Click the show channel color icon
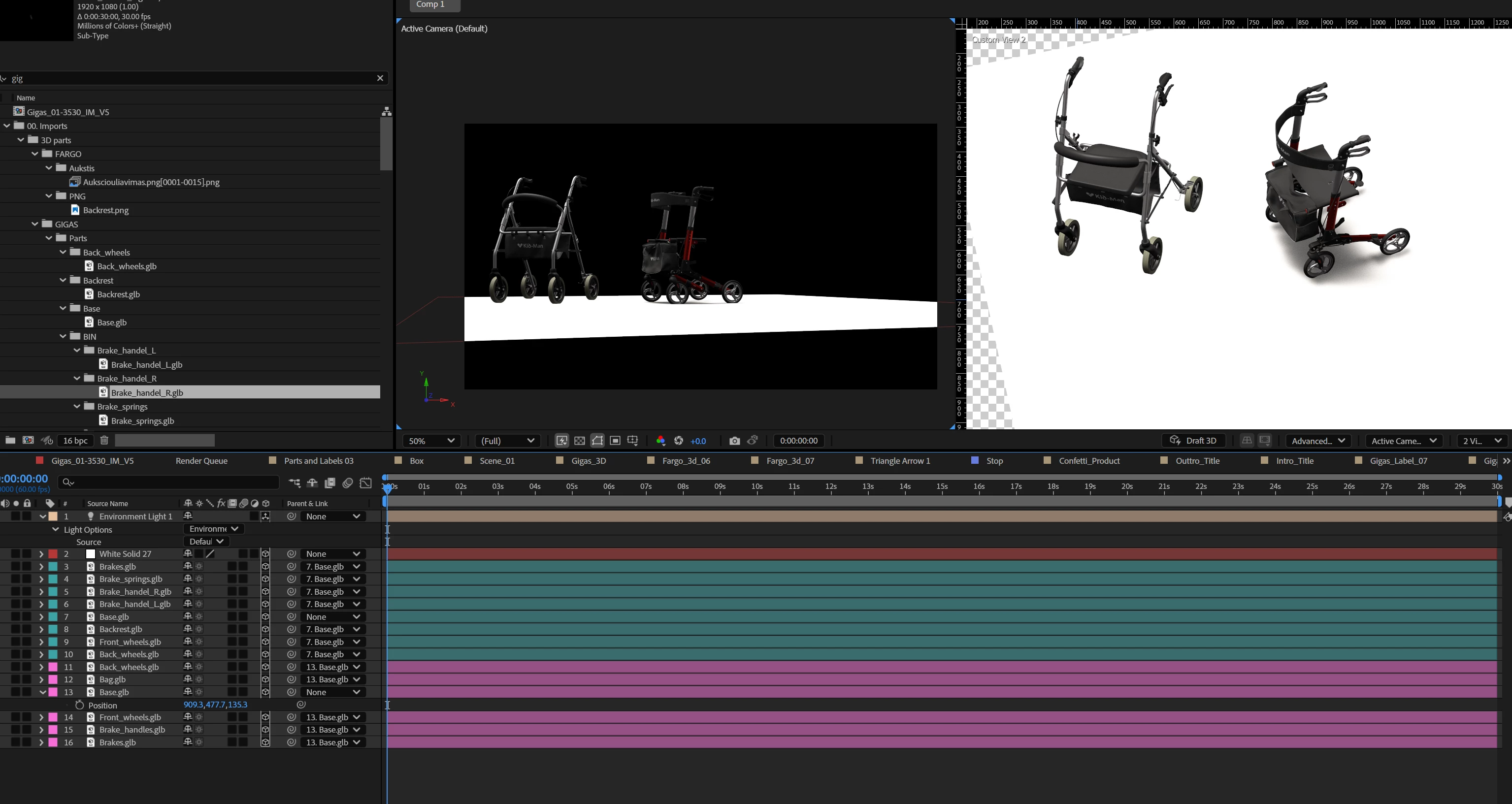 [x=660, y=441]
